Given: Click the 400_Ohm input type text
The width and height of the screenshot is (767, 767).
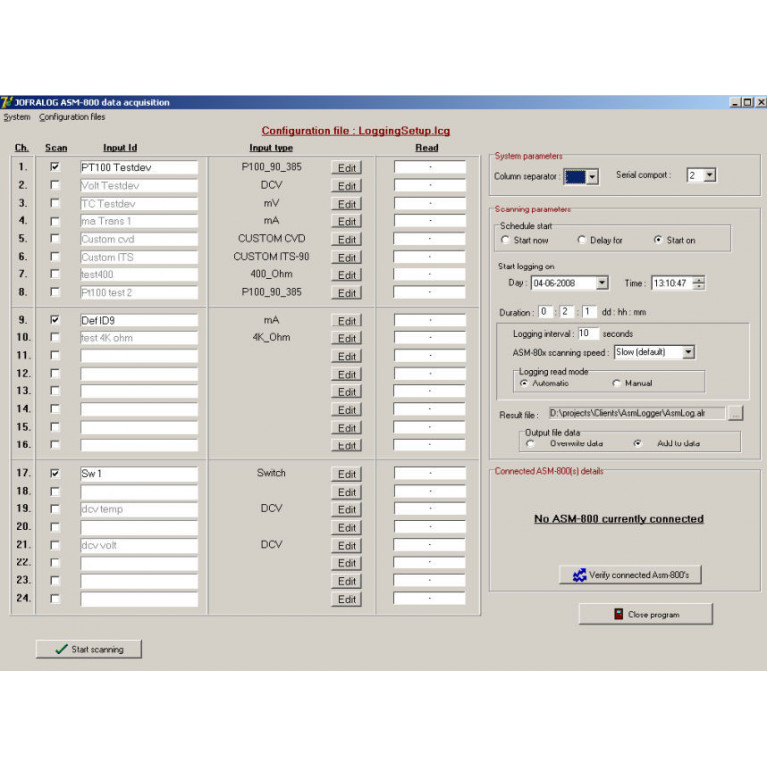Looking at the screenshot, I should click(x=271, y=274).
